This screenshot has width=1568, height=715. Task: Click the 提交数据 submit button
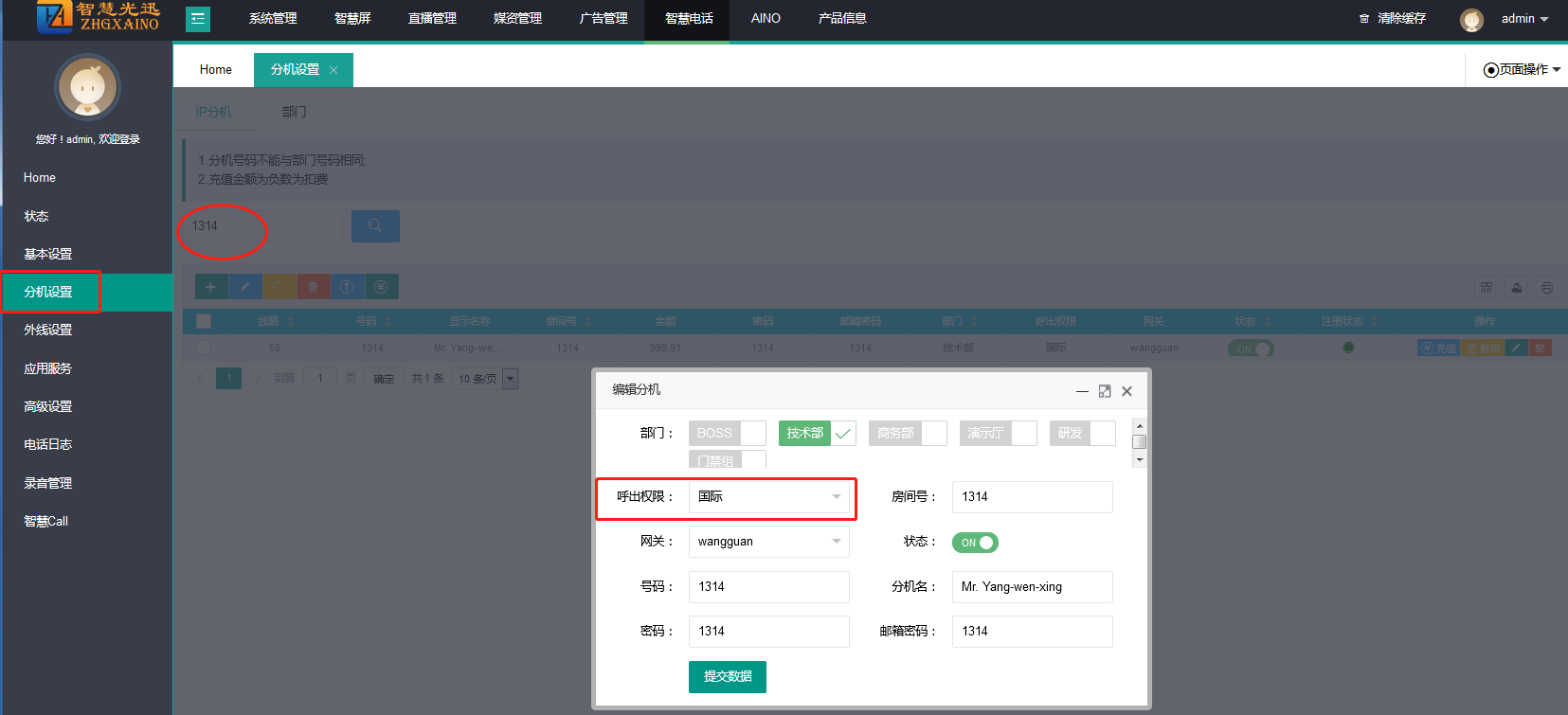pyautogui.click(x=727, y=676)
